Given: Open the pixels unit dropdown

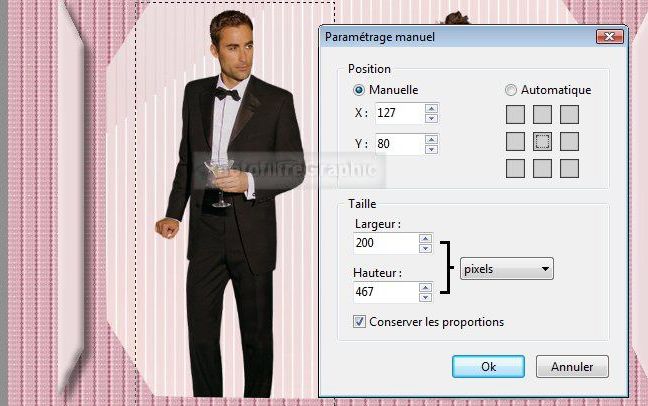Looking at the screenshot, I should [507, 269].
